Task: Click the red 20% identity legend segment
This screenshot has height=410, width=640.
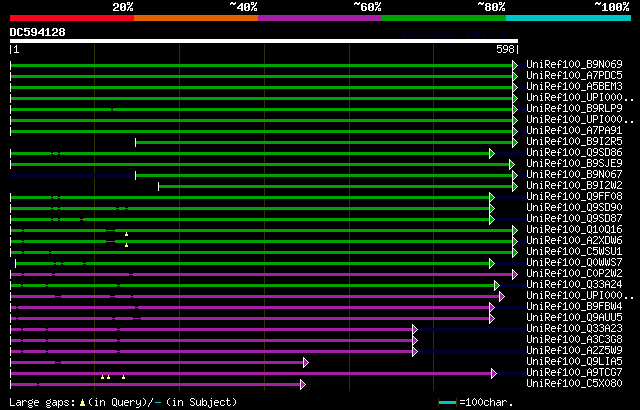Action: point(72,18)
